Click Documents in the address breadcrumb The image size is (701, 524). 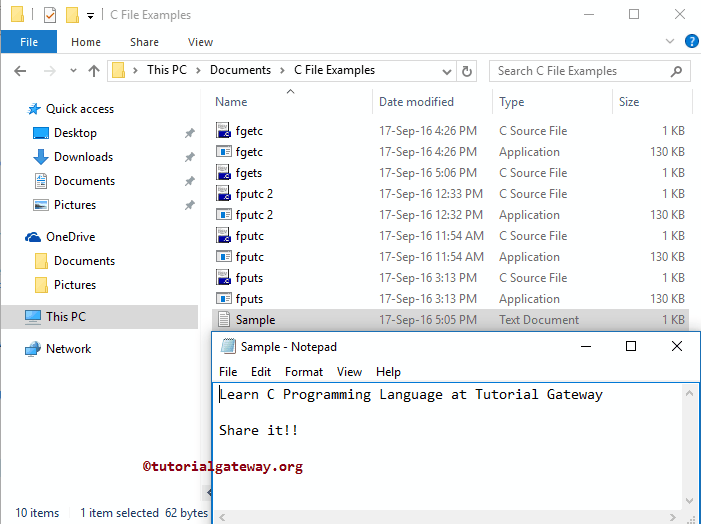tap(240, 70)
